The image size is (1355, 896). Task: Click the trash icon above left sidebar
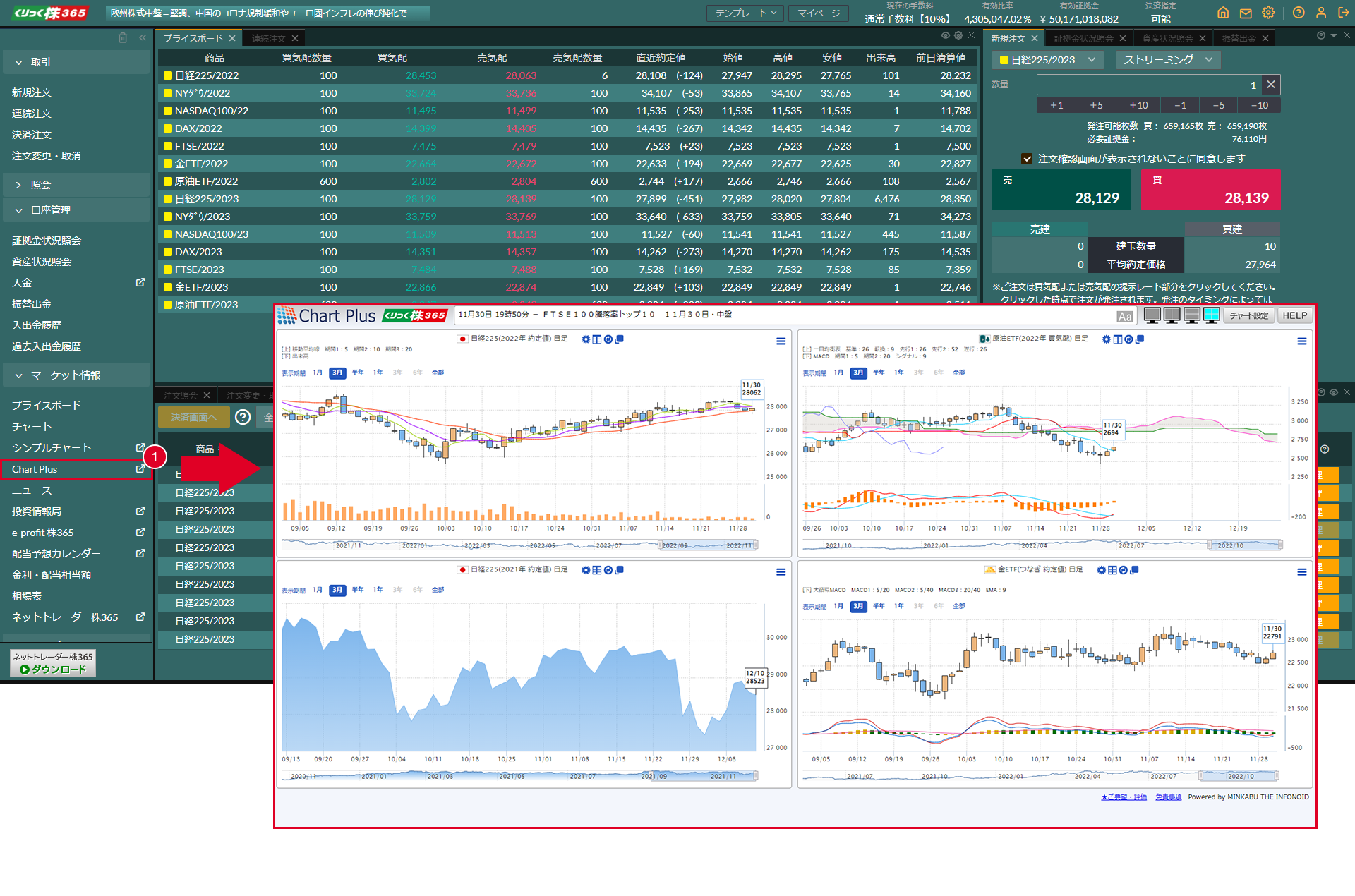123,38
